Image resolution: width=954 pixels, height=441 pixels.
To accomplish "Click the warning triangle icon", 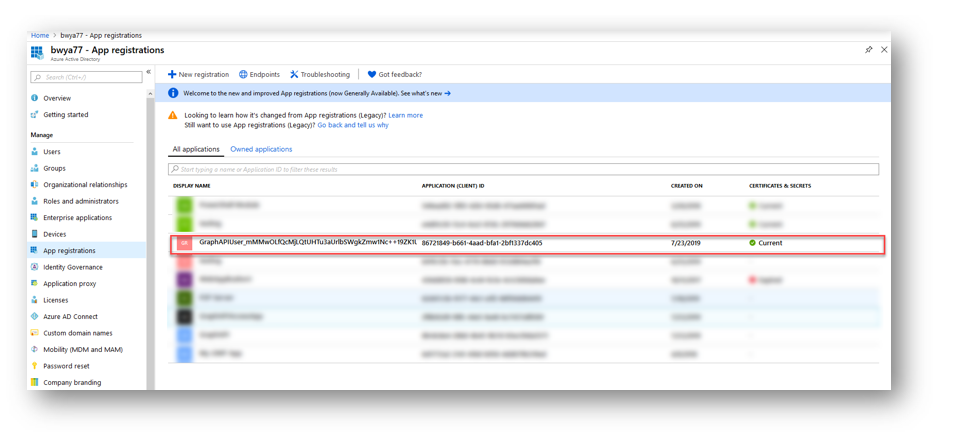I will coord(173,115).
